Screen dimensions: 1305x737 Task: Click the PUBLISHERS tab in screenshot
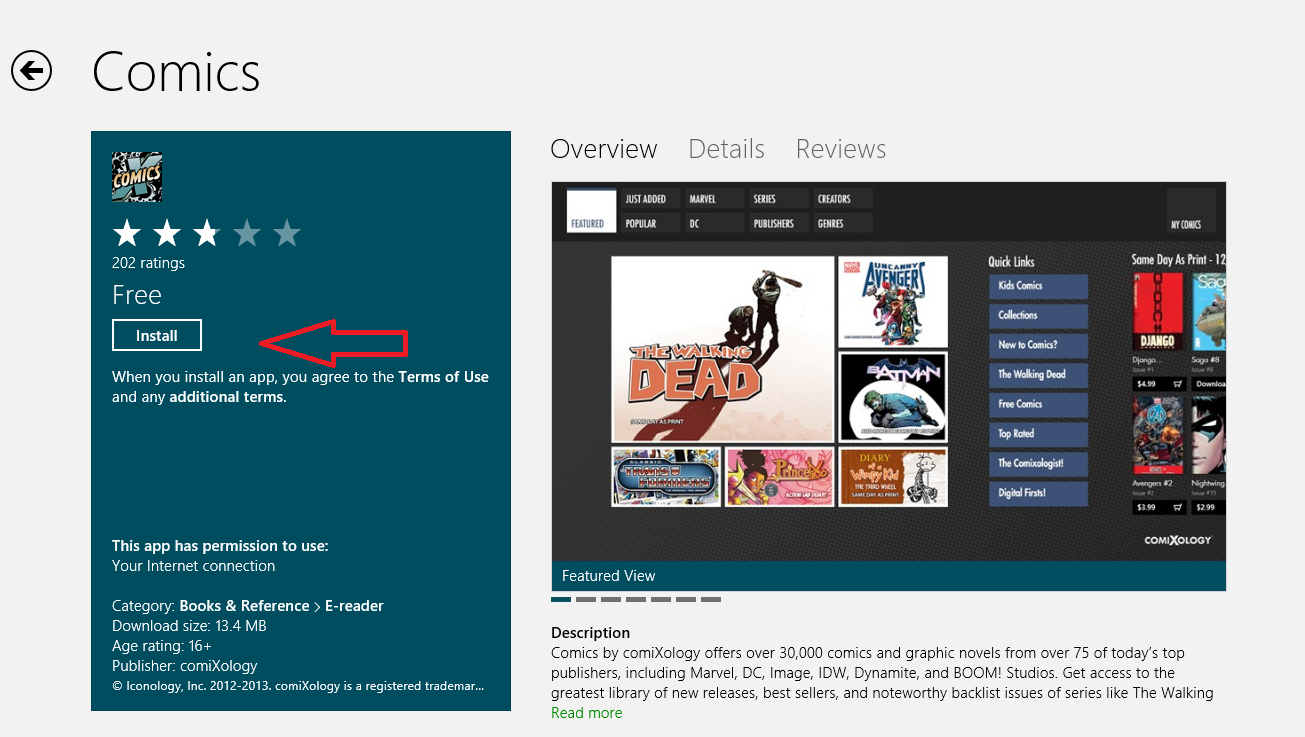click(x=778, y=223)
